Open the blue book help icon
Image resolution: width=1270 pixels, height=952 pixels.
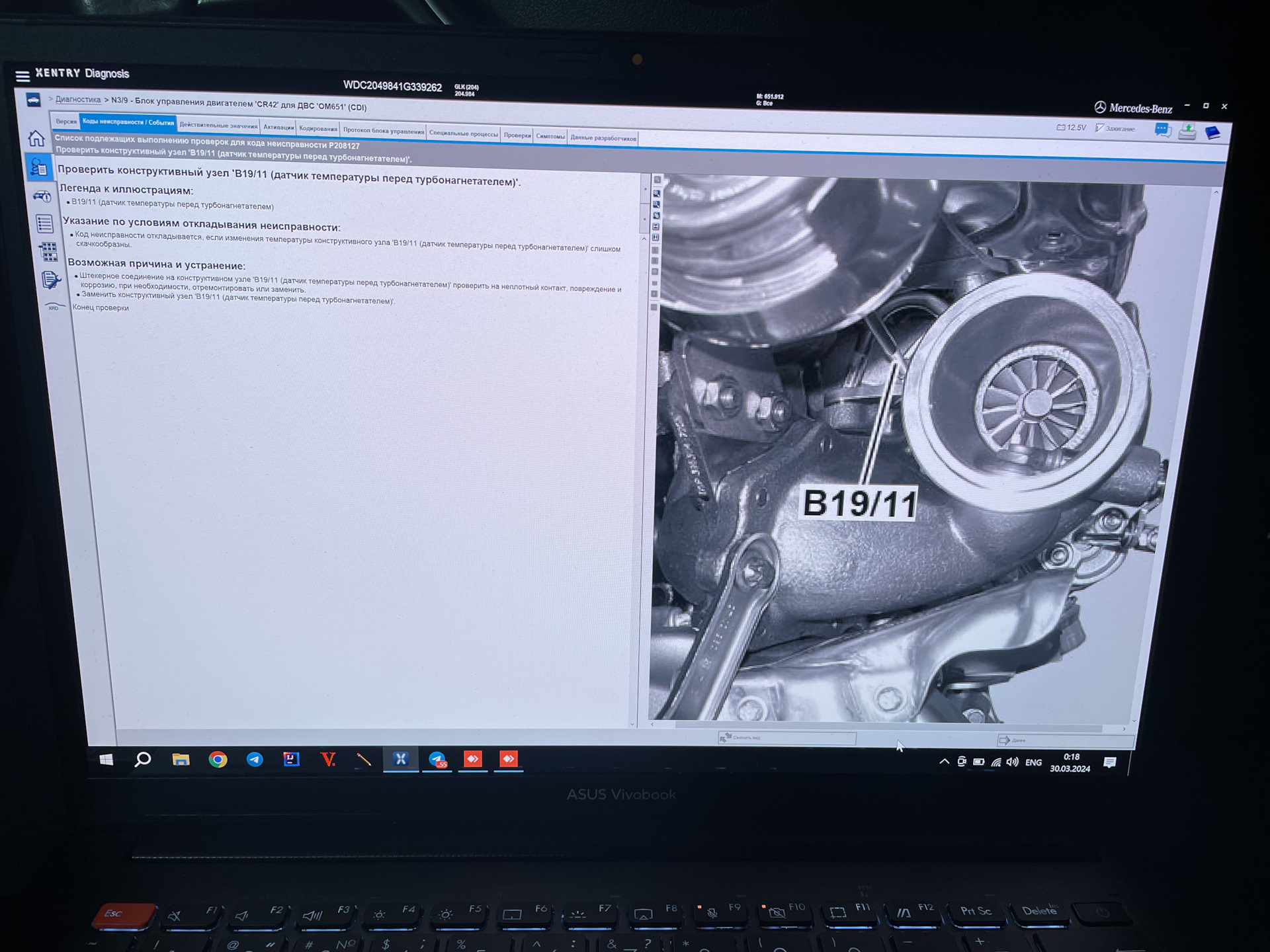pyautogui.click(x=1212, y=133)
